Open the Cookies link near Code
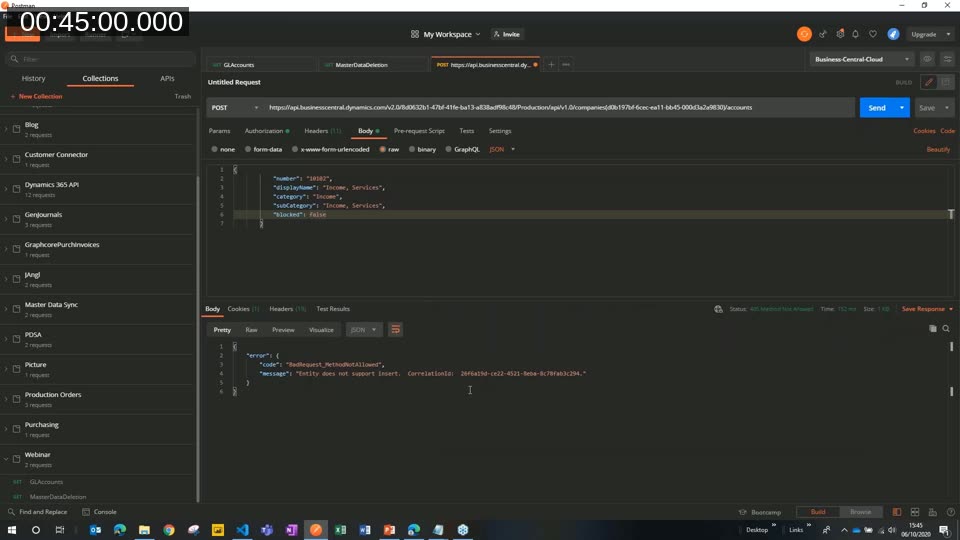 click(x=924, y=131)
